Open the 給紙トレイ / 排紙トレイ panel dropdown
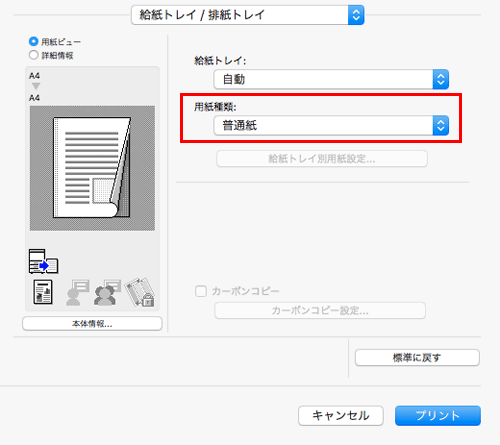 tap(248, 15)
